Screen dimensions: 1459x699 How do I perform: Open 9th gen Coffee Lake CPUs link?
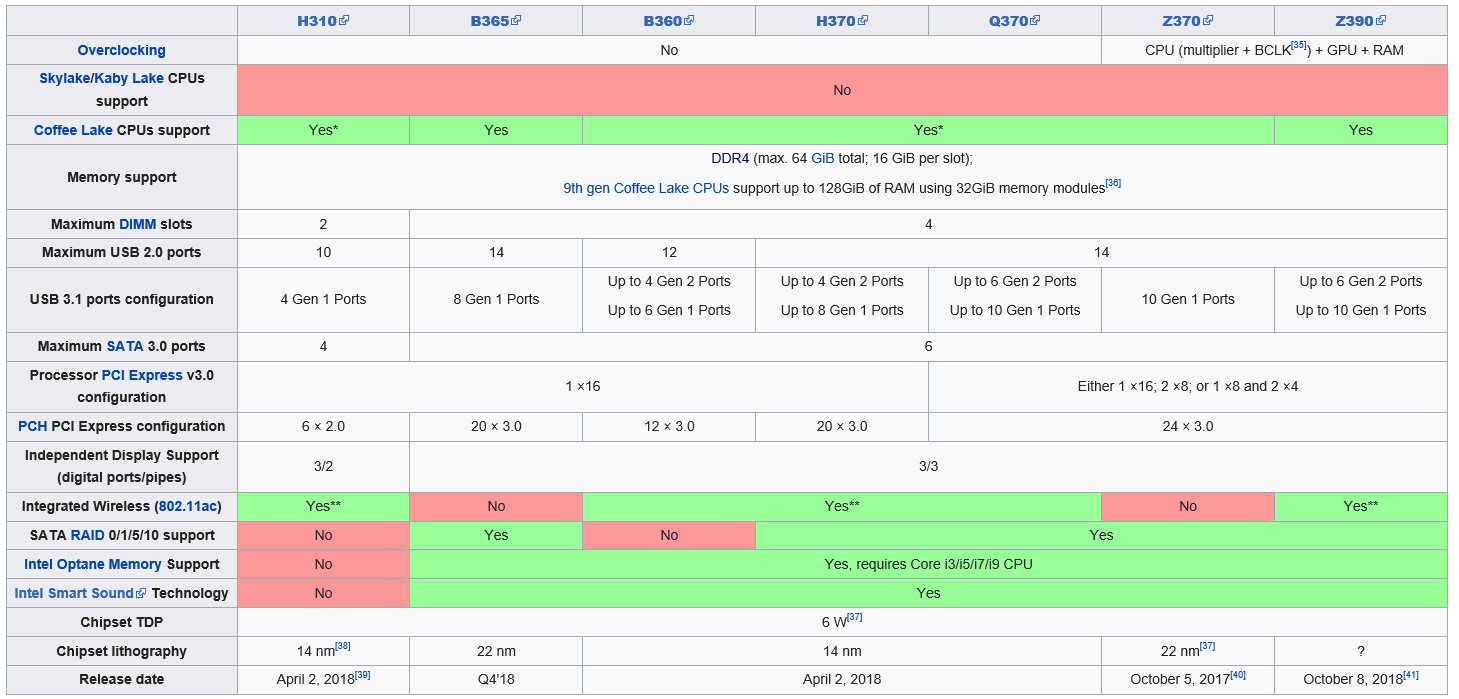646,188
